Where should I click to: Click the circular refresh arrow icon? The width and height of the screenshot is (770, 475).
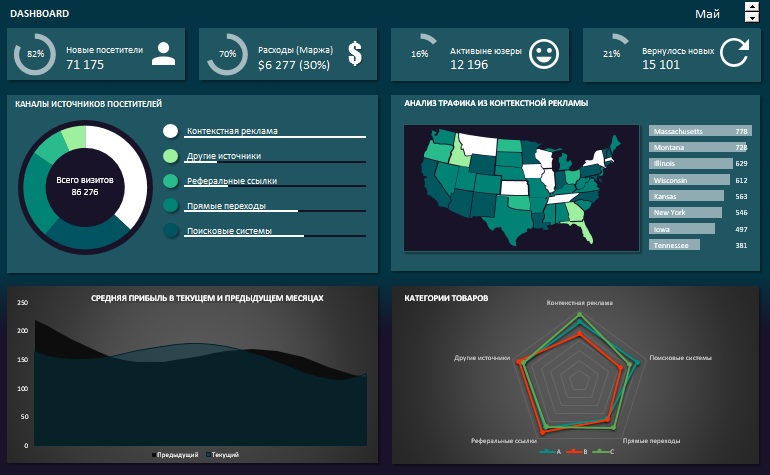(x=734, y=54)
